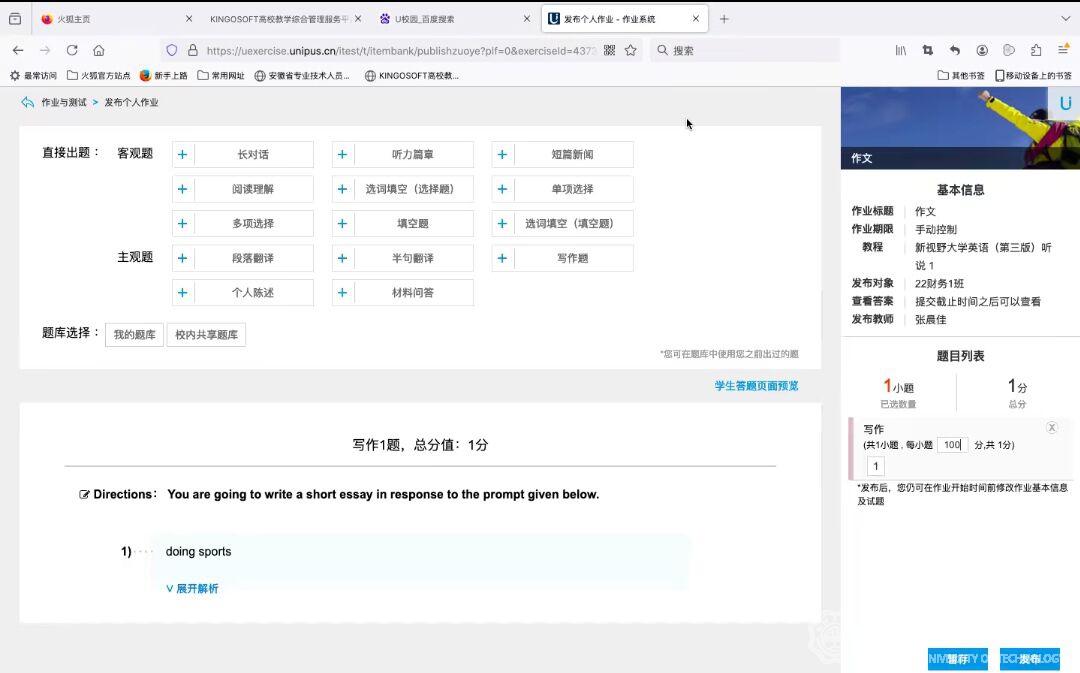Switch to the 火狐主页 browser tab
The image size is (1080, 673).
click(x=80, y=18)
